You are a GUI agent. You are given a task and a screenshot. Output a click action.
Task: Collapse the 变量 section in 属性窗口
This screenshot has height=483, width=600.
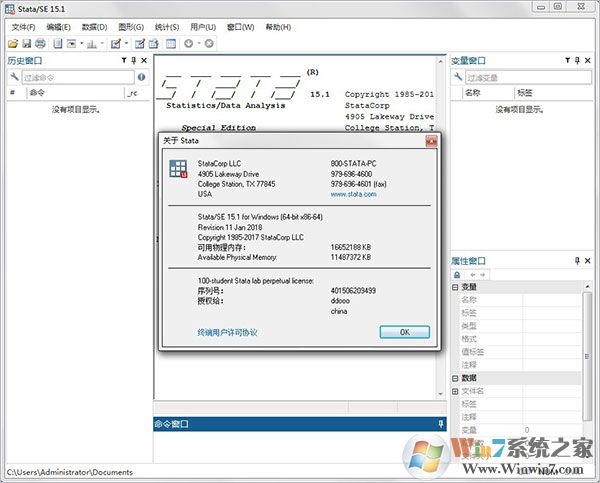click(455, 287)
